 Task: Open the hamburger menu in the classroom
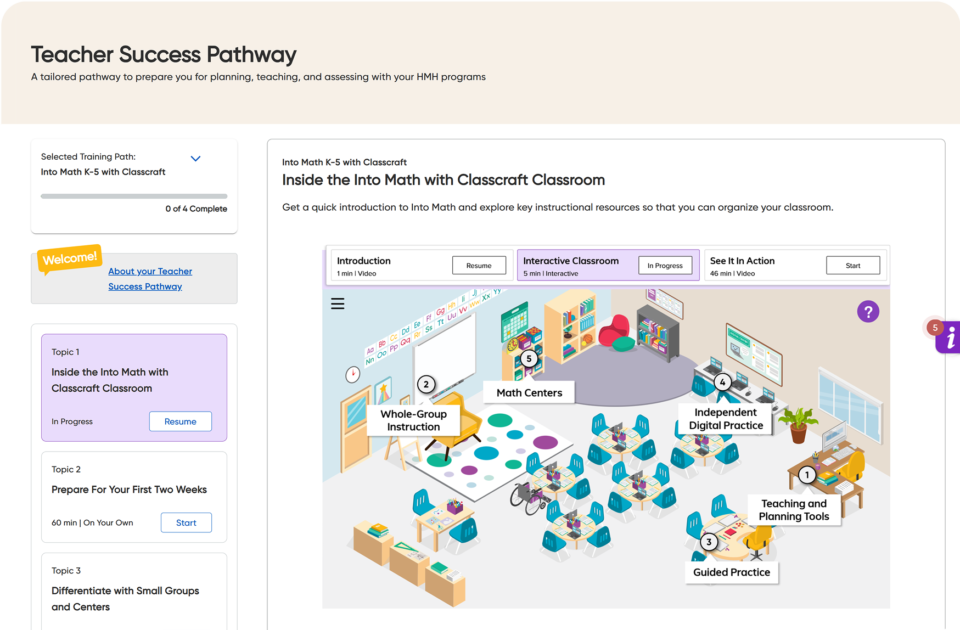[x=337, y=303]
